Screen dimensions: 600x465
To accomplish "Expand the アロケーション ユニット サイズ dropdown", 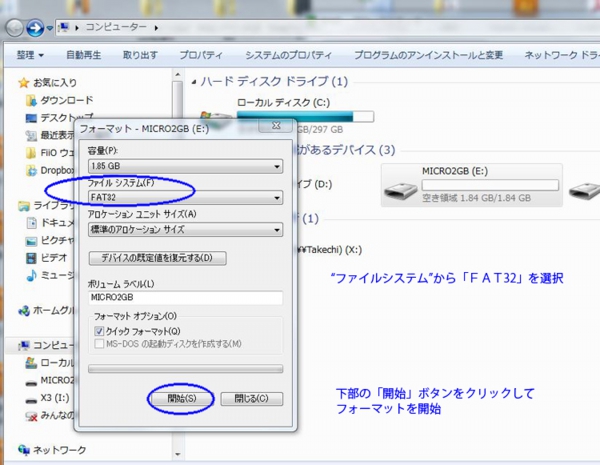I will point(185,229).
